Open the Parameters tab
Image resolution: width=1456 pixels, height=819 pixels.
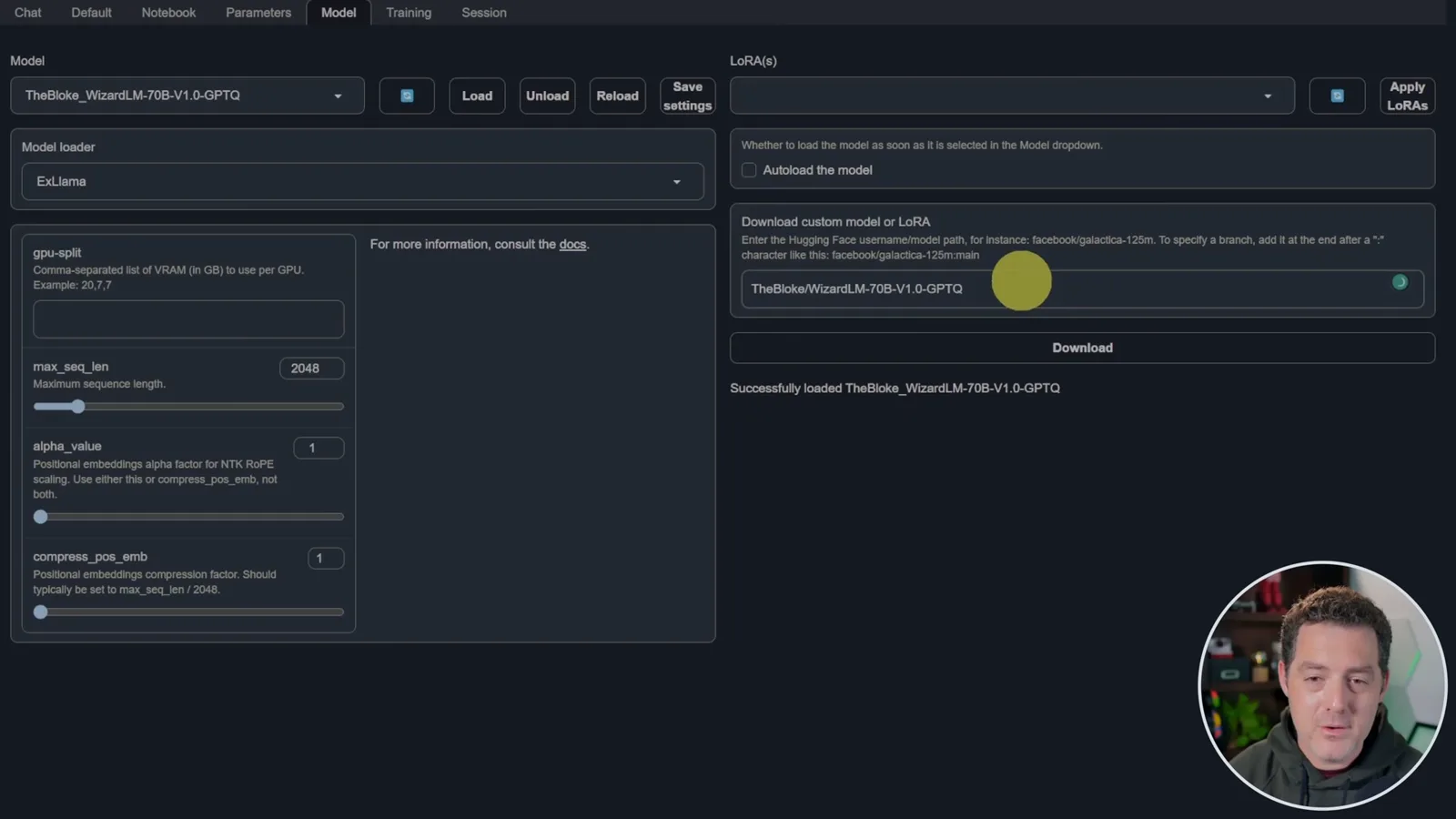pos(258,13)
